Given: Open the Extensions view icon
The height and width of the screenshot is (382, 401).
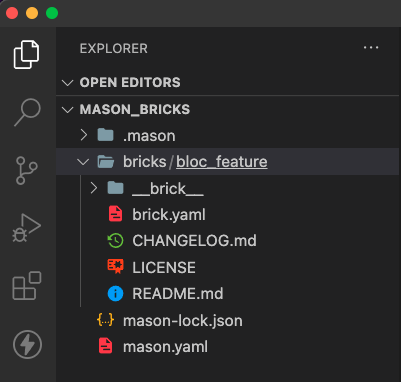Looking at the screenshot, I should coord(27,286).
